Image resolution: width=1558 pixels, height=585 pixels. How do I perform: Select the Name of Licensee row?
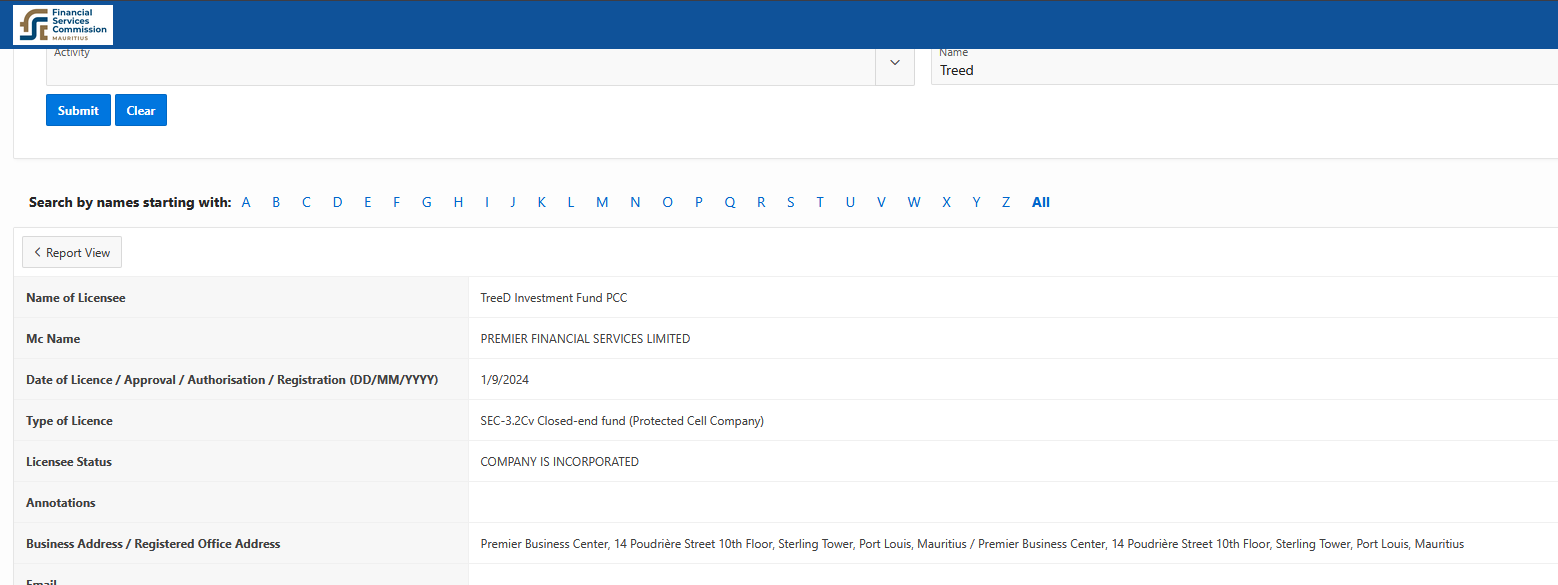coord(75,297)
